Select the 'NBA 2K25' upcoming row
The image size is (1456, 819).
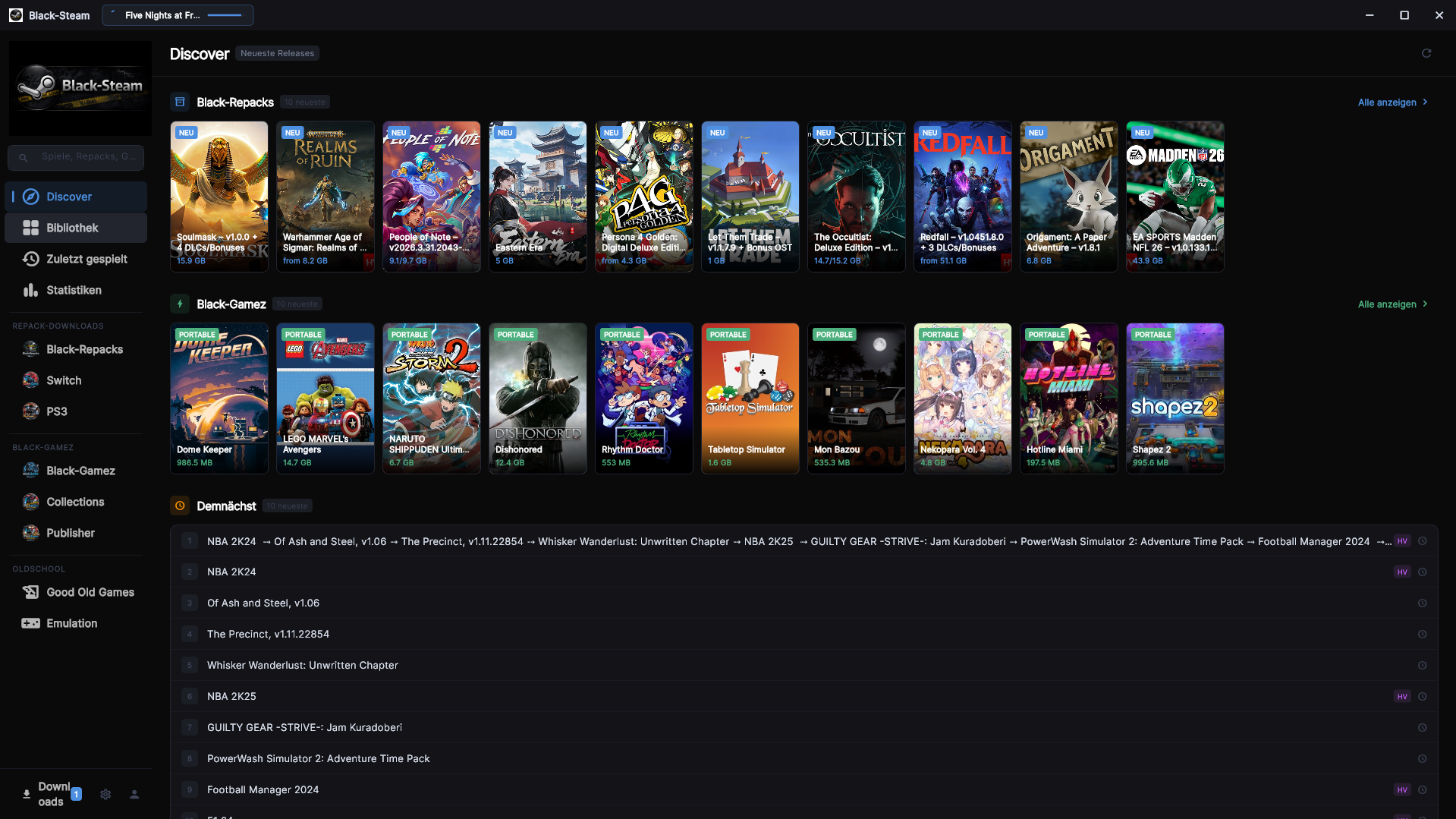point(804,696)
